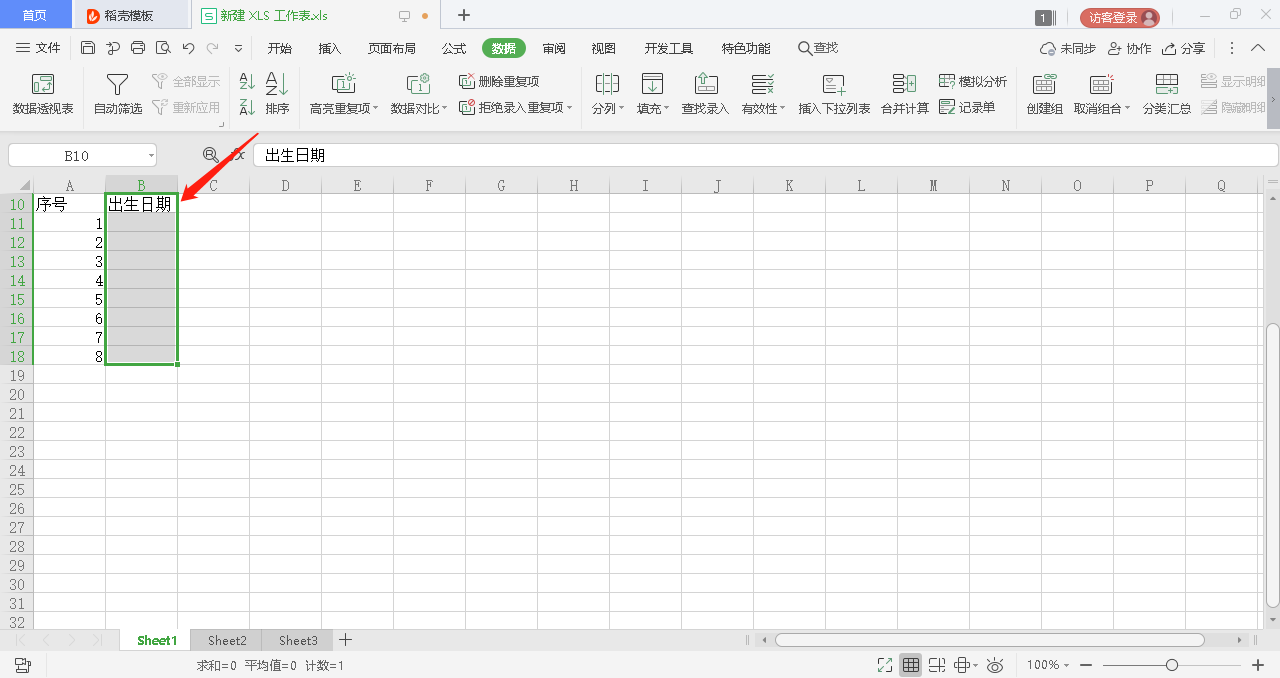1280x678 pixels.
Task: Toggle full screen view in status bar
Action: (x=884, y=665)
